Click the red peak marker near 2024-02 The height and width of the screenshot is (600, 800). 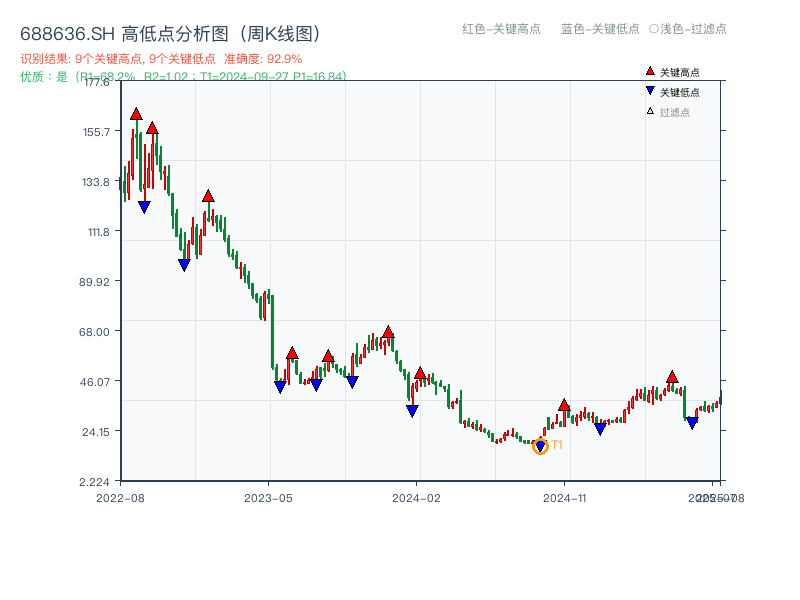click(x=421, y=375)
